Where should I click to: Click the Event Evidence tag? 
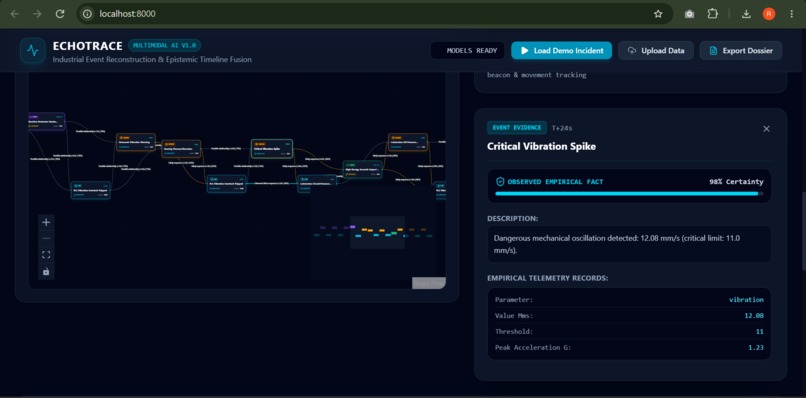(x=517, y=128)
